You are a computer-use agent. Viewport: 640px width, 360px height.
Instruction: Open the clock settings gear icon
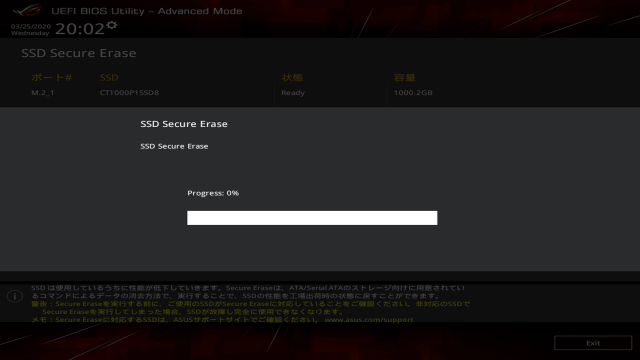click(x=111, y=26)
